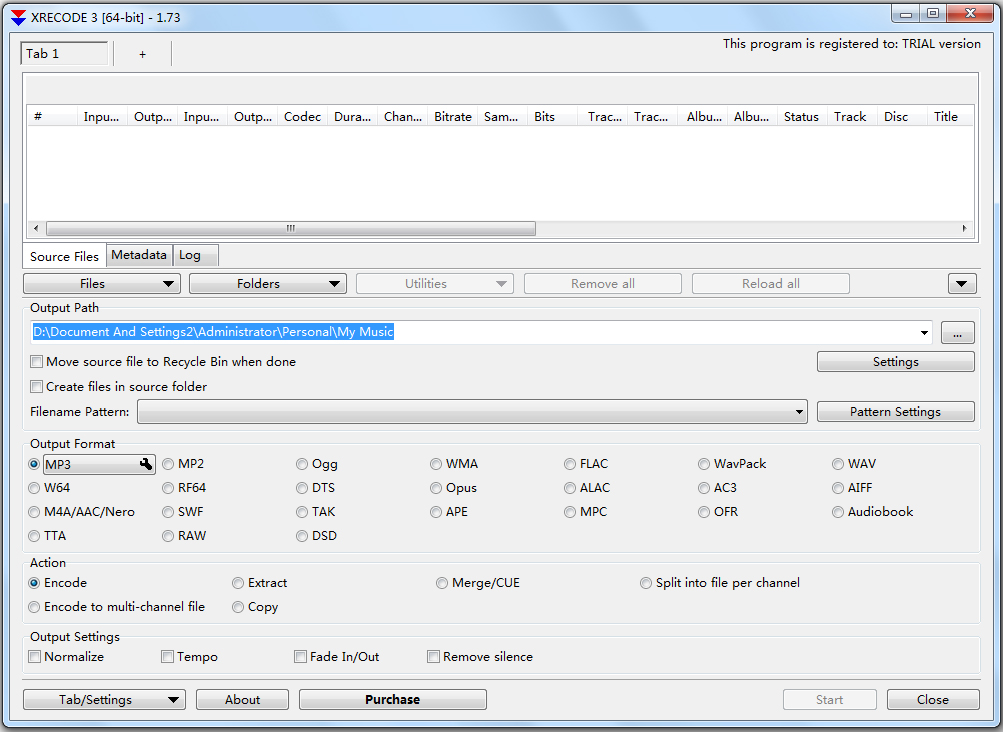
Task: Open the Files dropdown button
Action: (x=102, y=283)
